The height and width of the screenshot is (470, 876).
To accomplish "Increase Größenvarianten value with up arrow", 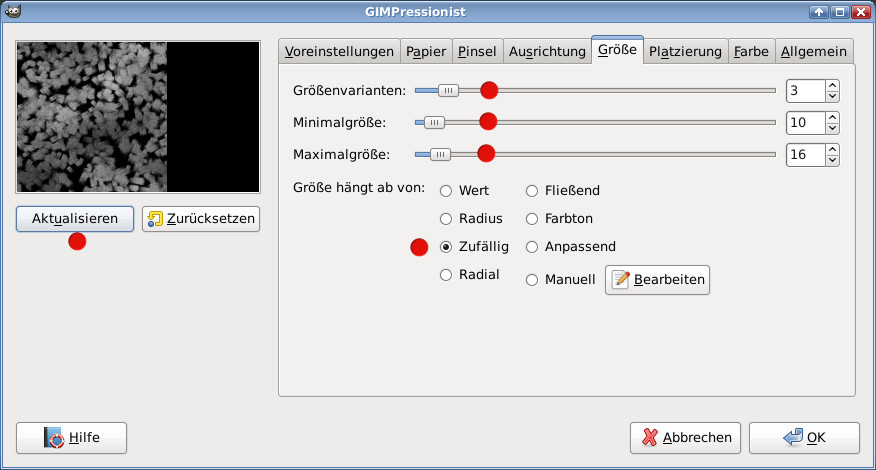I will tap(832, 86).
